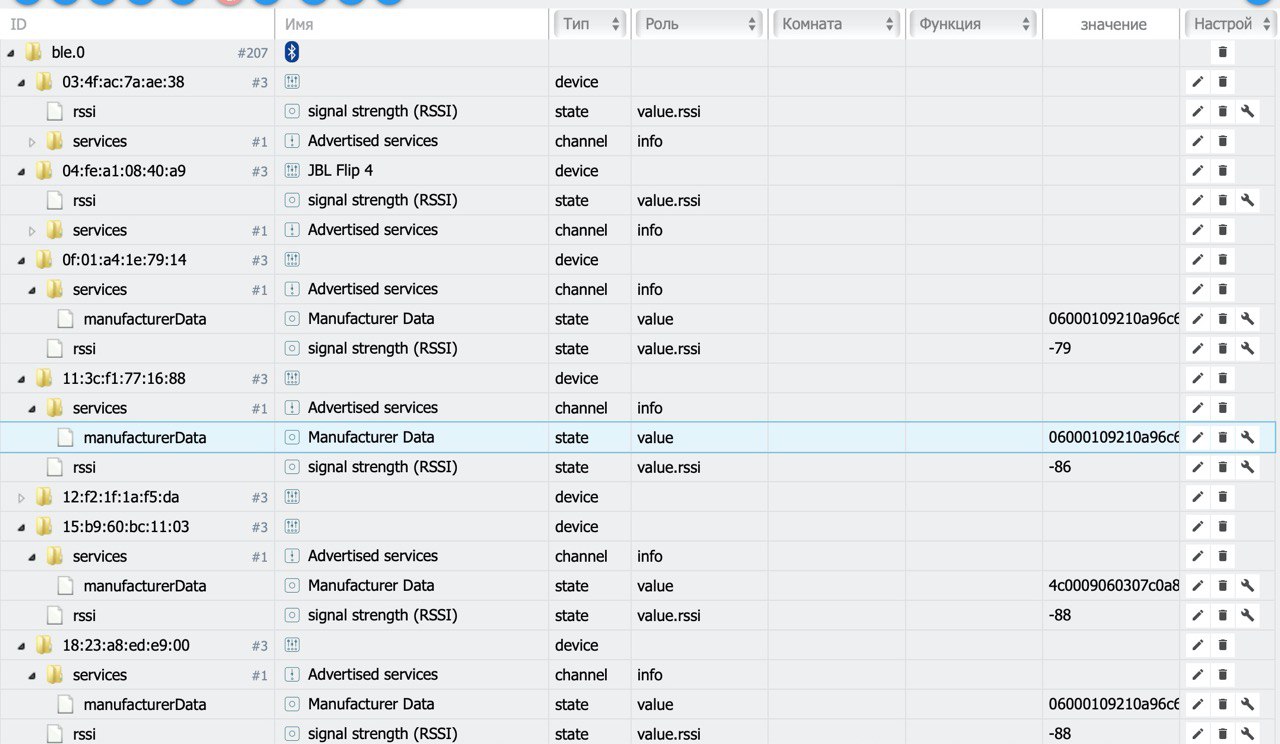Image resolution: width=1280 pixels, height=744 pixels.
Task: Collapse the 18:23:a8:ed:e9:00 device node
Action: [x=21, y=645]
